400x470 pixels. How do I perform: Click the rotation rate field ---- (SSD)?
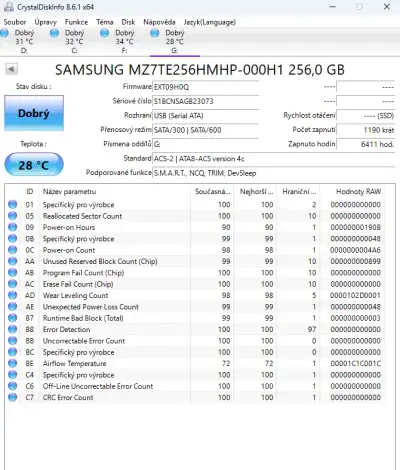366,116
